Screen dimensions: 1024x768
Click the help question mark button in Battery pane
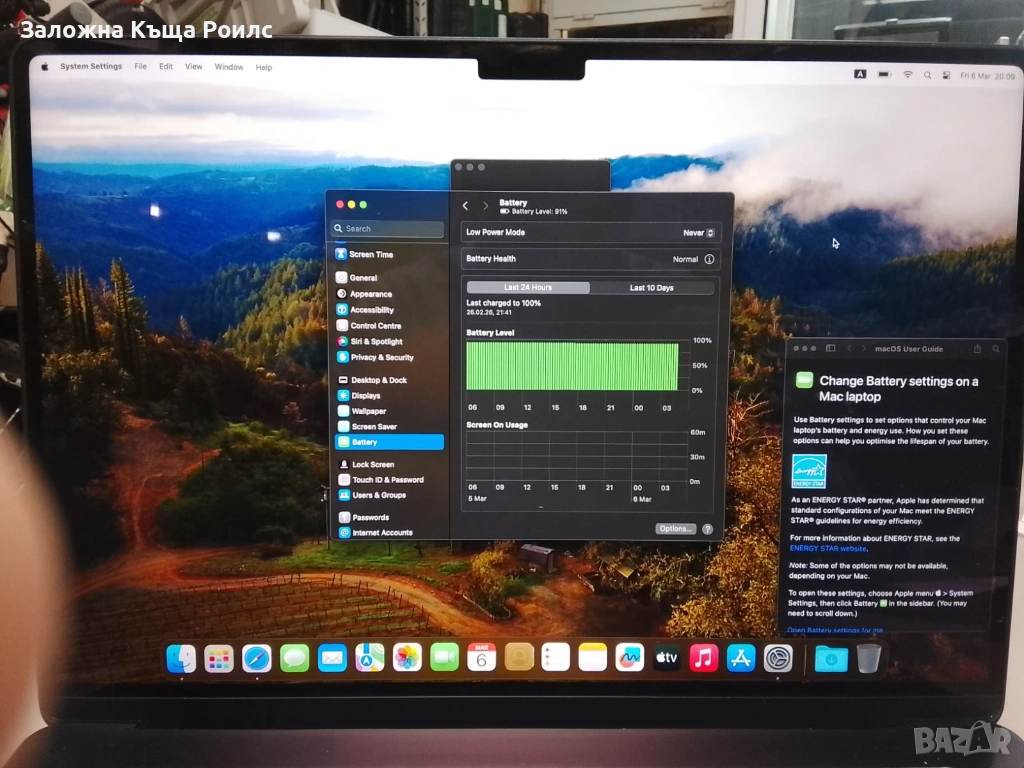707,529
